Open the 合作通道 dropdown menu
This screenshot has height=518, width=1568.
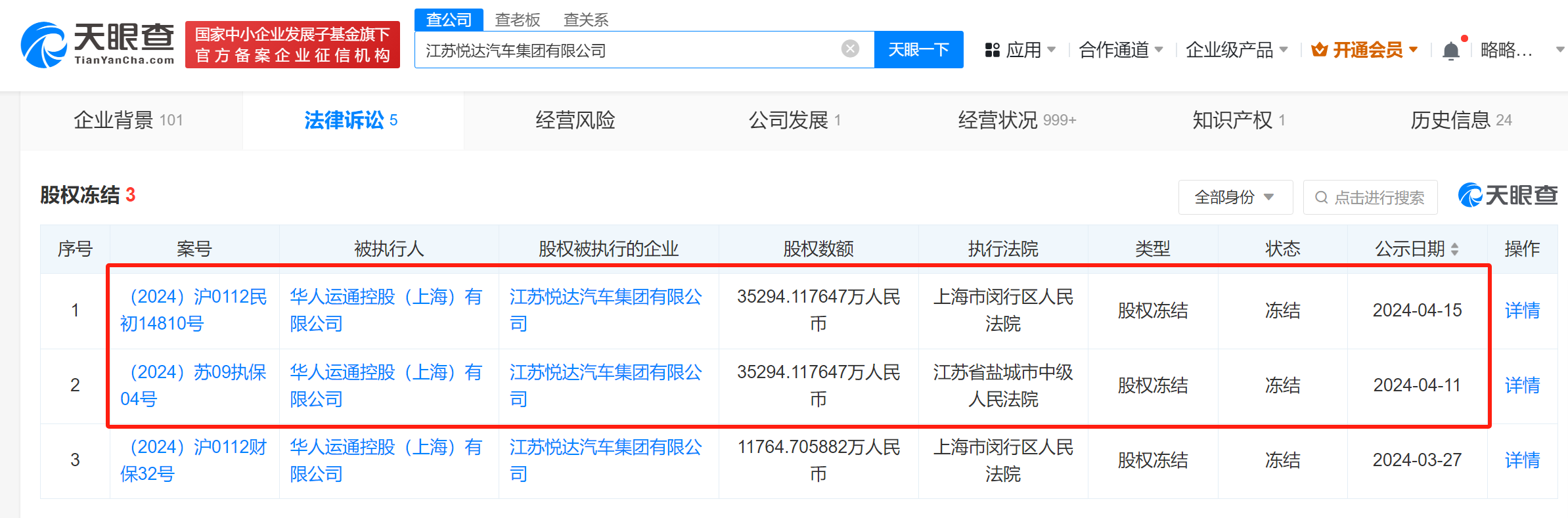tap(1121, 50)
